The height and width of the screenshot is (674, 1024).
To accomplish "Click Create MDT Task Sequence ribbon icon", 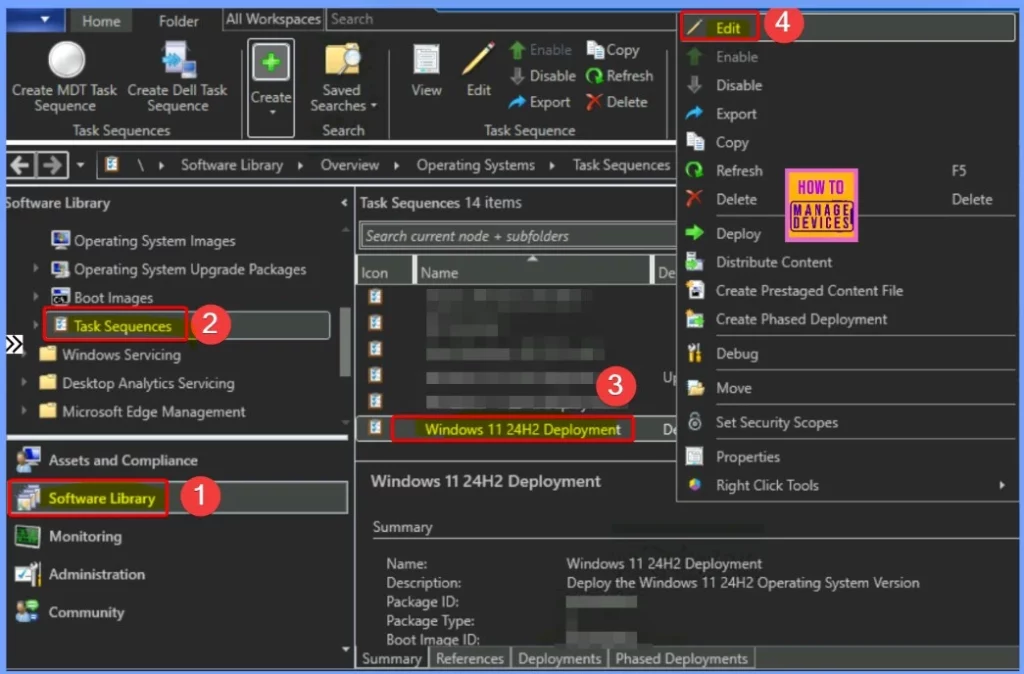I will 65,76.
